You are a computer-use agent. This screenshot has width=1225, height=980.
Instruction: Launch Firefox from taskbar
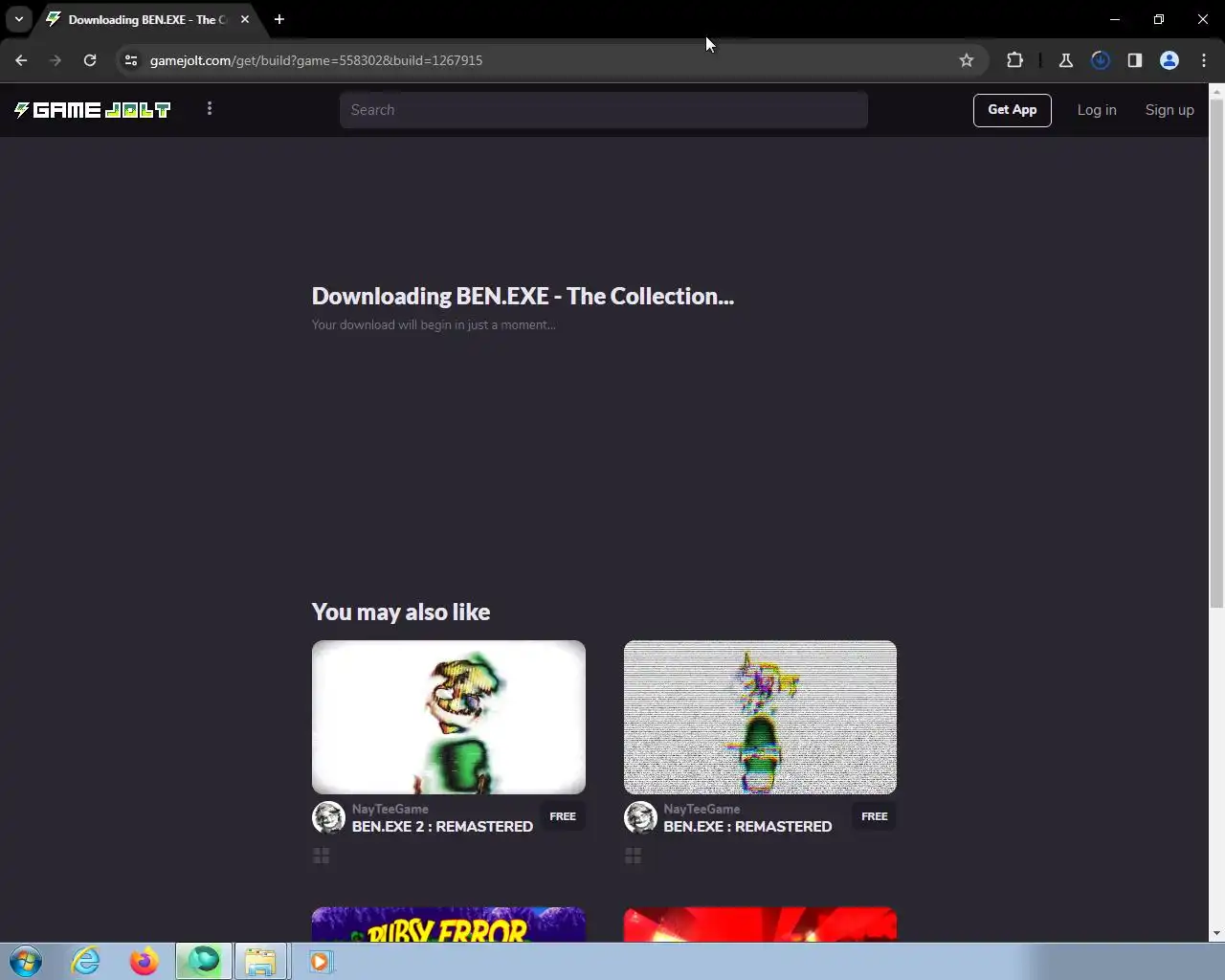pyautogui.click(x=145, y=961)
